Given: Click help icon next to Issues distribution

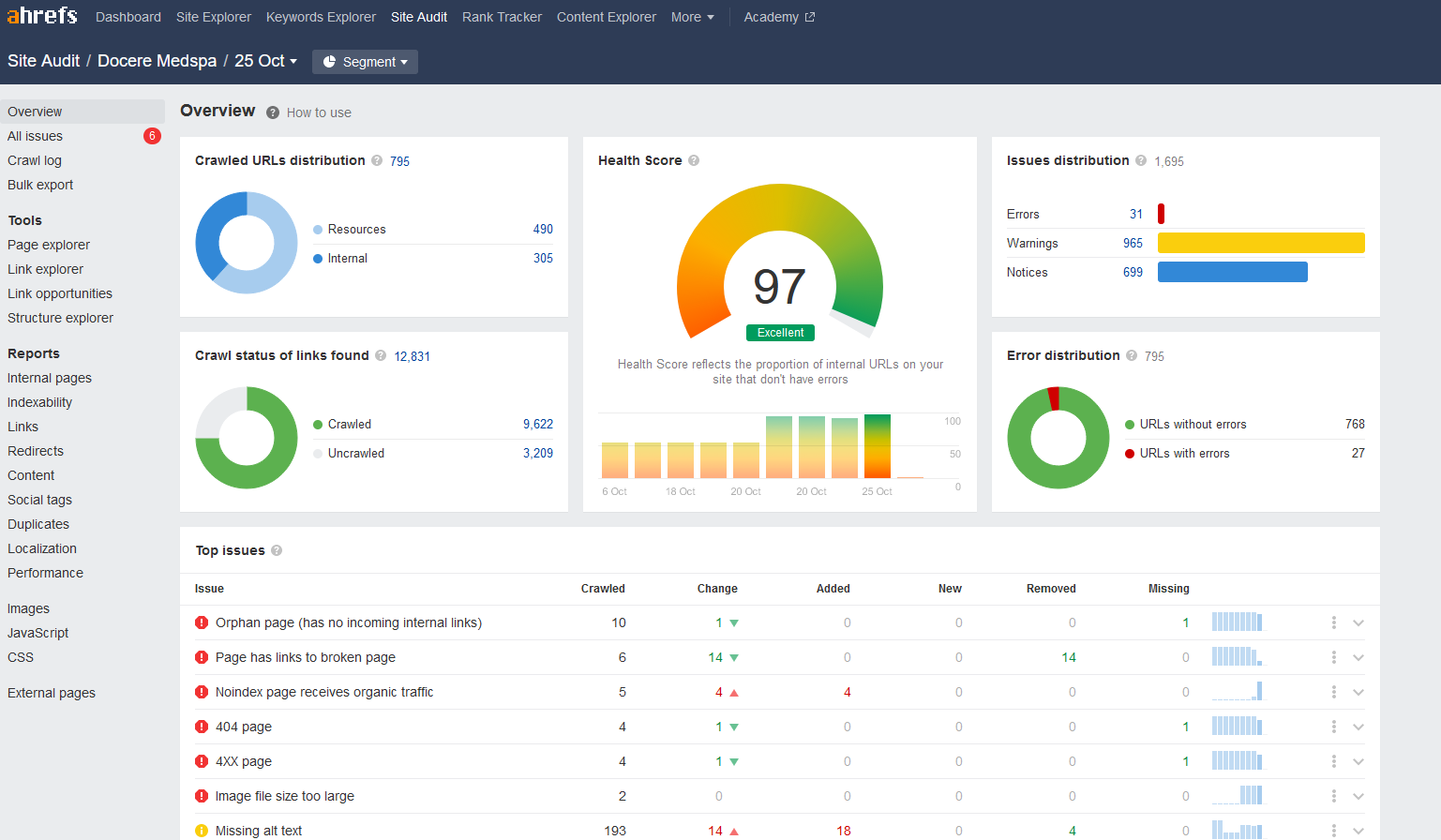Looking at the screenshot, I should [x=1141, y=160].
